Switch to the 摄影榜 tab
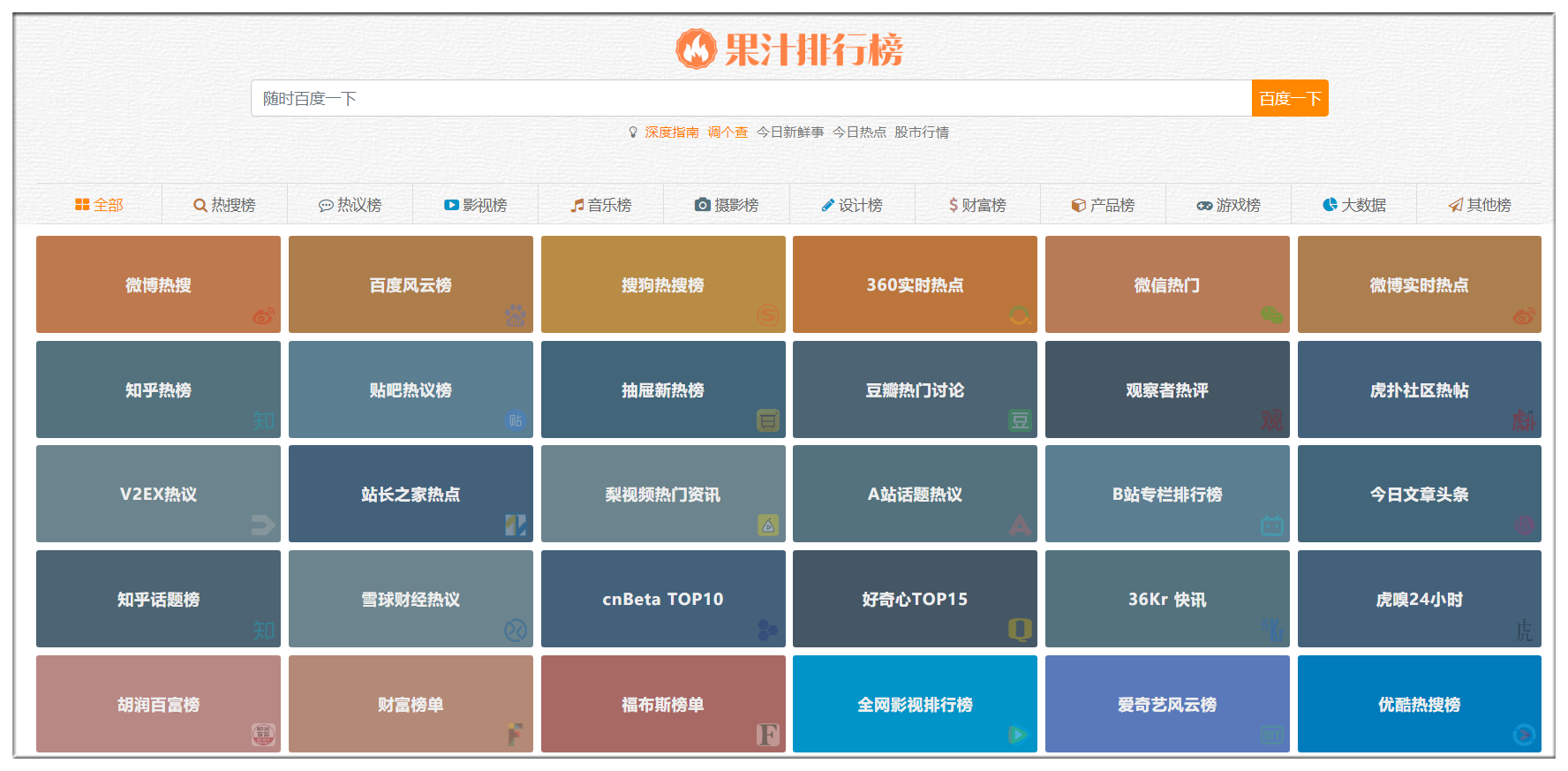 (727, 205)
